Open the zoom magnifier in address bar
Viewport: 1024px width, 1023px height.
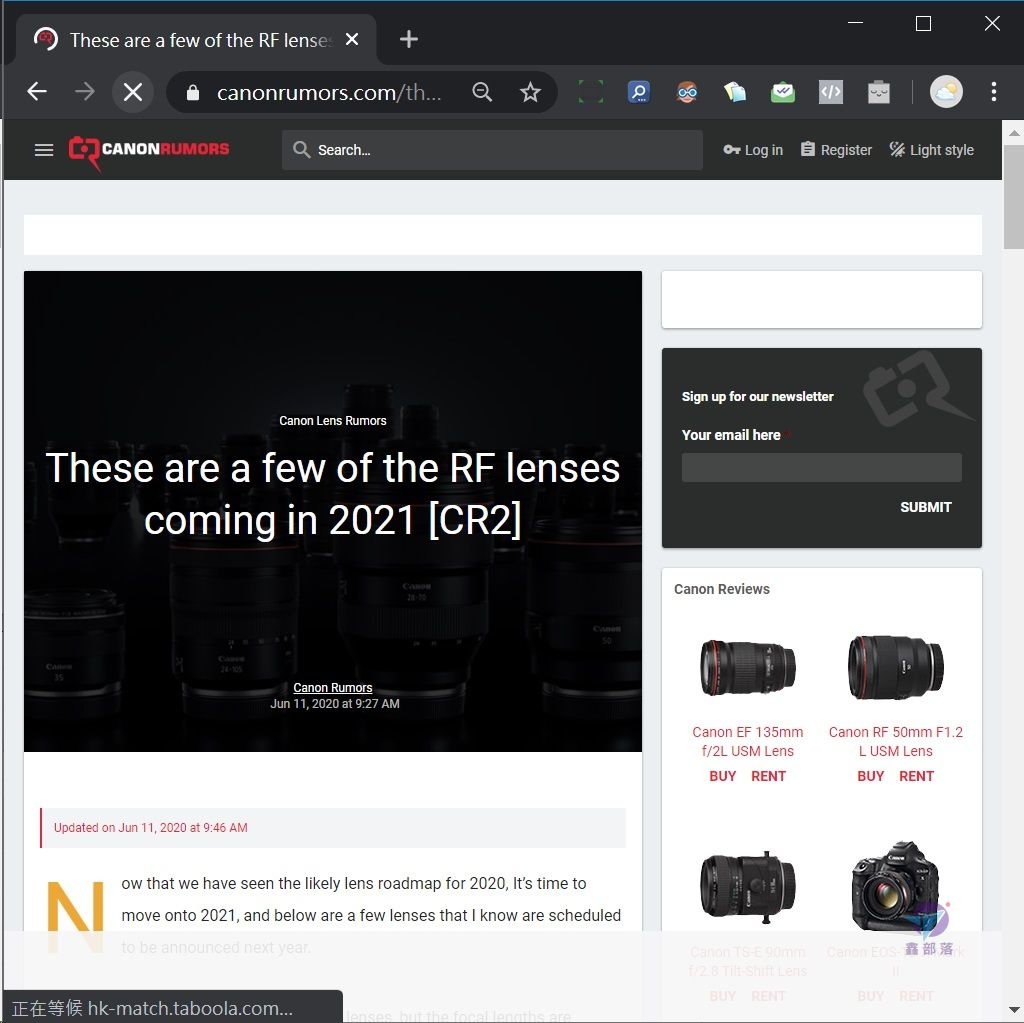pos(482,92)
